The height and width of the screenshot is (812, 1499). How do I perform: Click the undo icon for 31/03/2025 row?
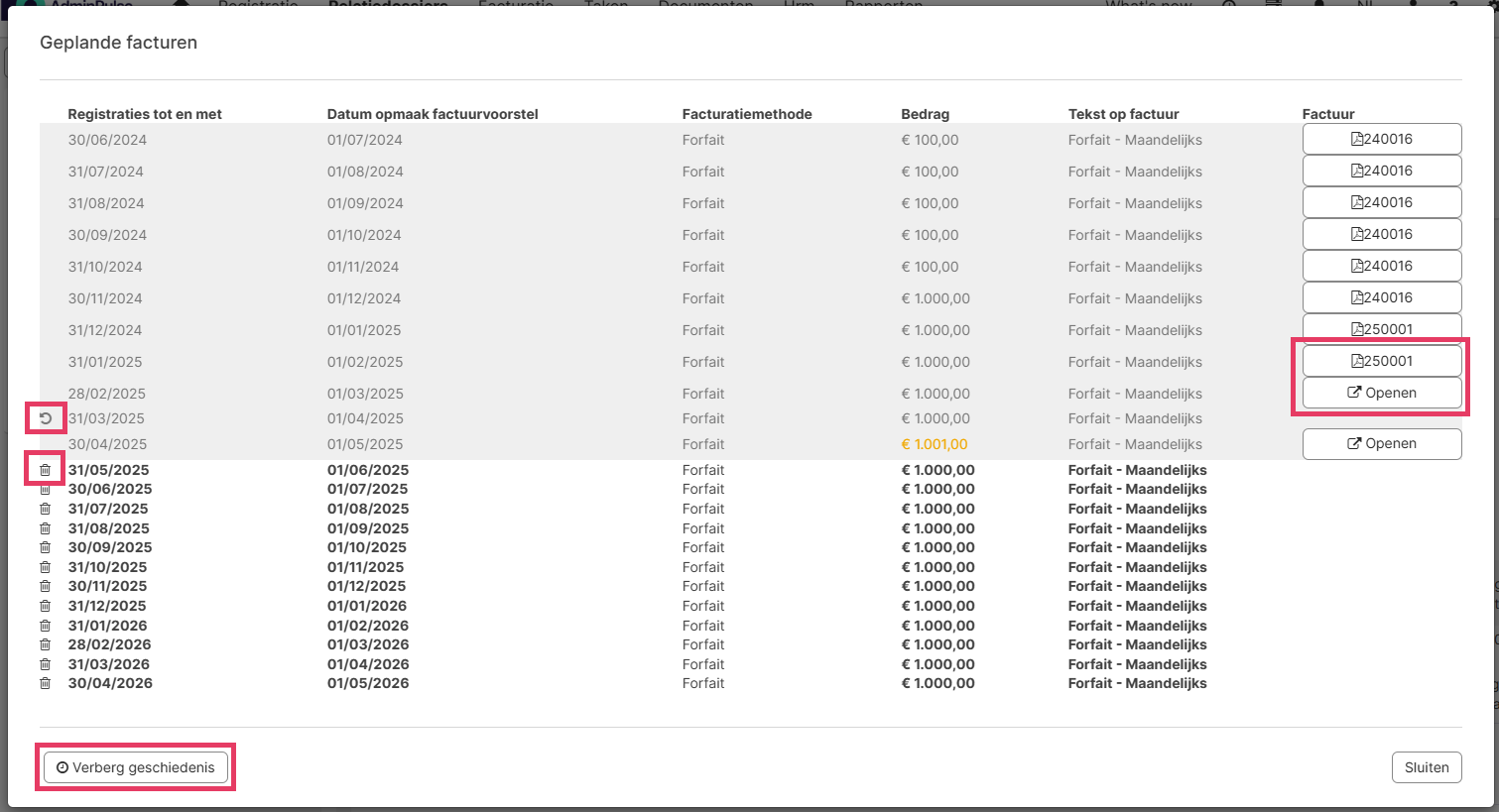coord(46,418)
